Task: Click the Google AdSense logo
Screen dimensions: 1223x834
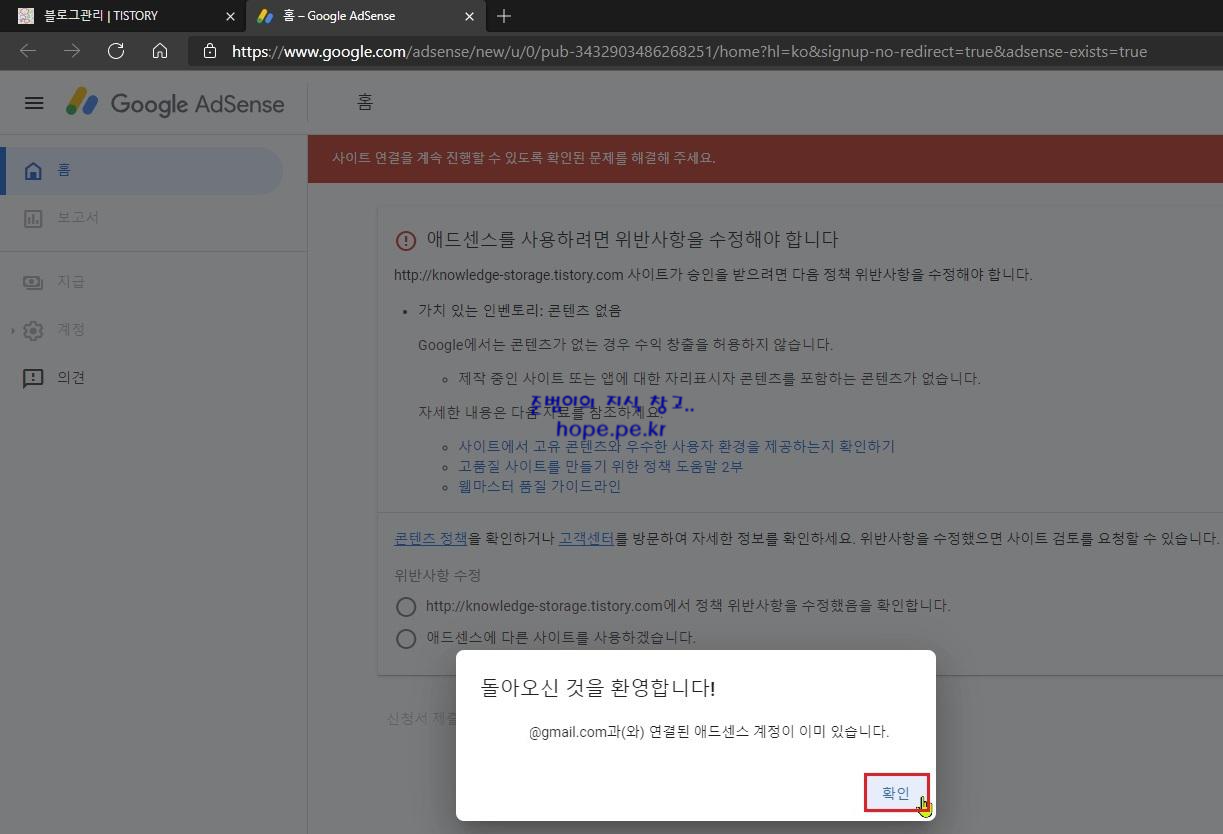Action: pos(175,103)
